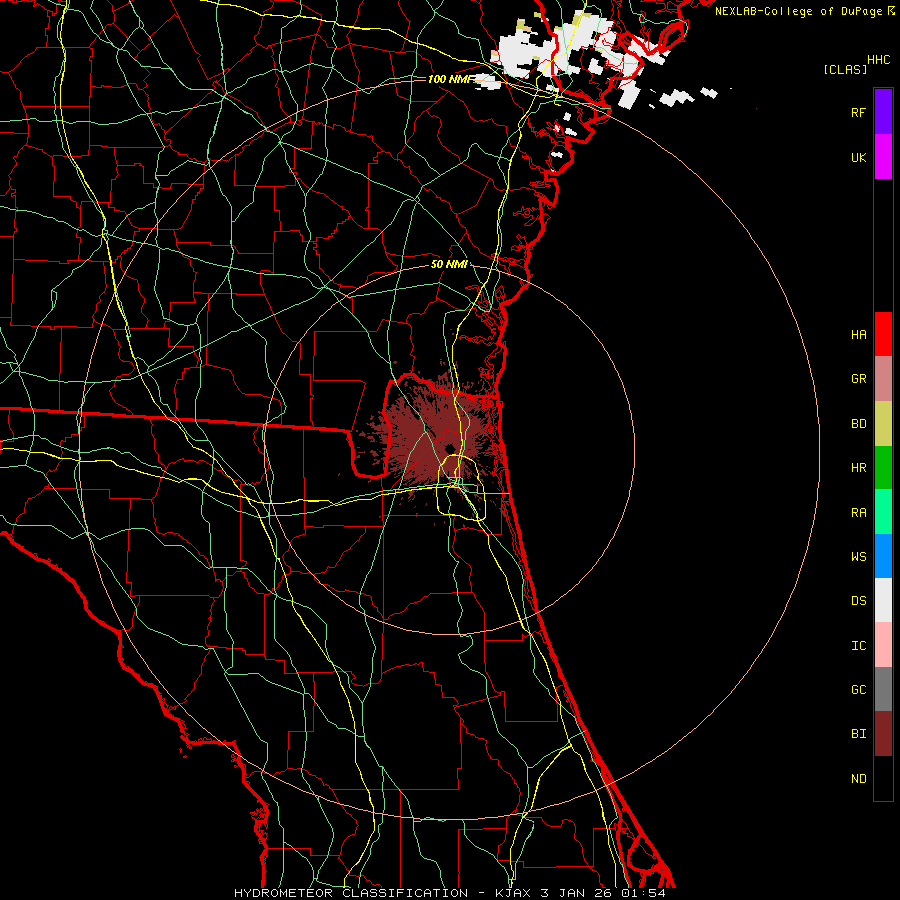Click the GR legend label
The height and width of the screenshot is (900, 900).
pyautogui.click(x=858, y=379)
